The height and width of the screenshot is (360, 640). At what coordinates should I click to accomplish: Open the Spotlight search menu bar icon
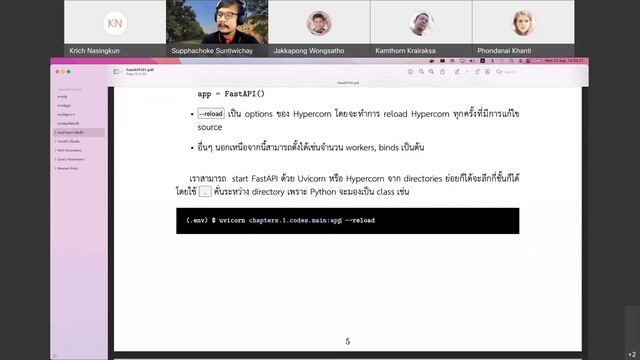point(511,61)
